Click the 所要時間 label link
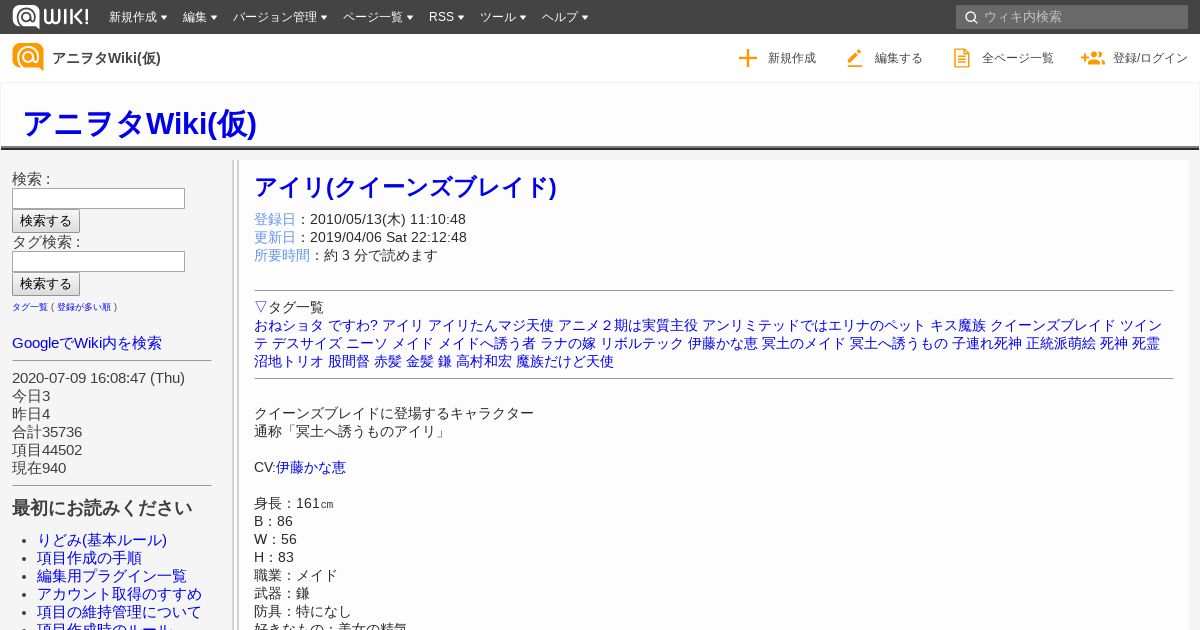The width and height of the screenshot is (1200, 630). 282,255
